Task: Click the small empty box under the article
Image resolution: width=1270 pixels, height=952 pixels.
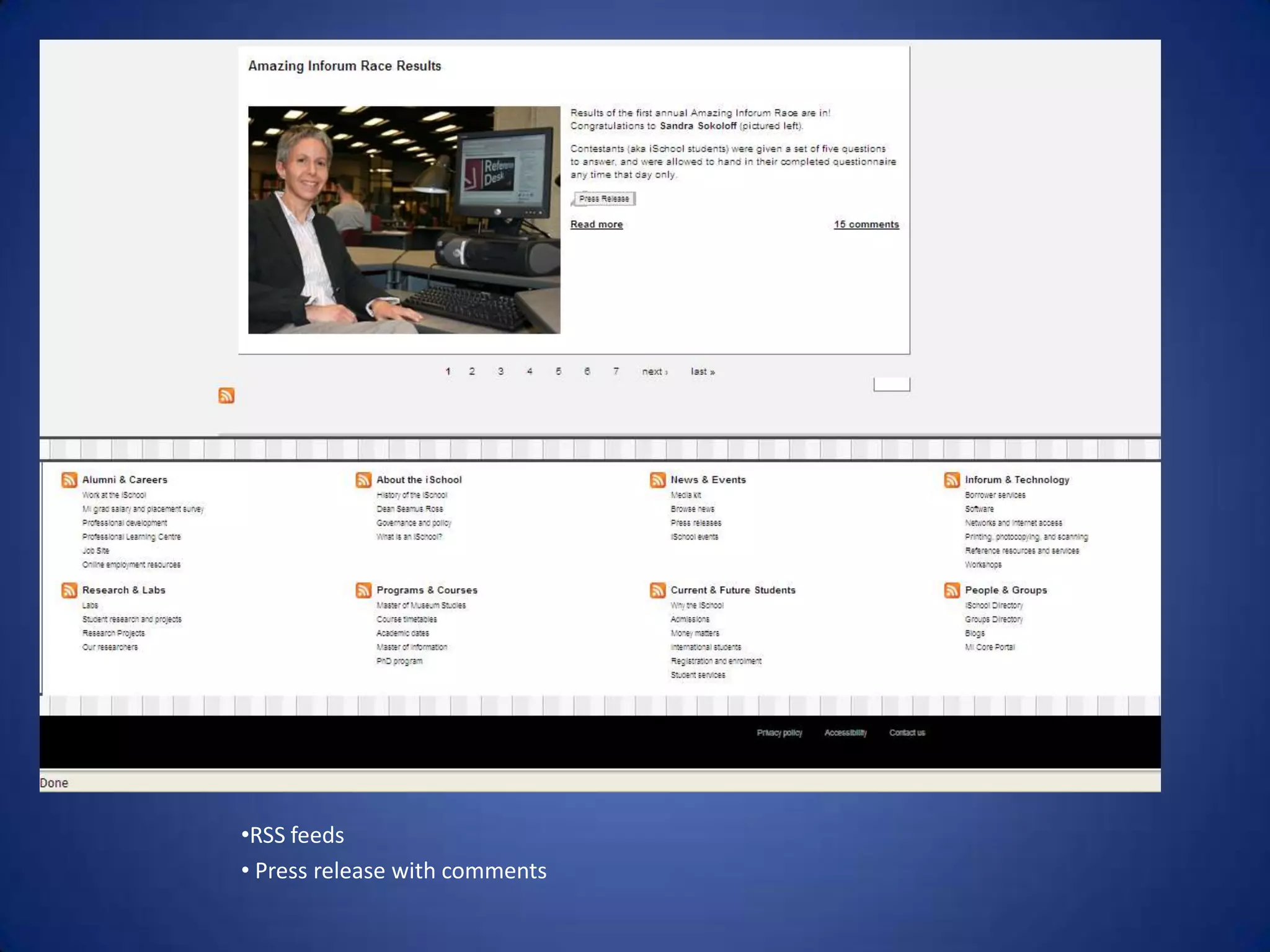Action: tap(892, 384)
